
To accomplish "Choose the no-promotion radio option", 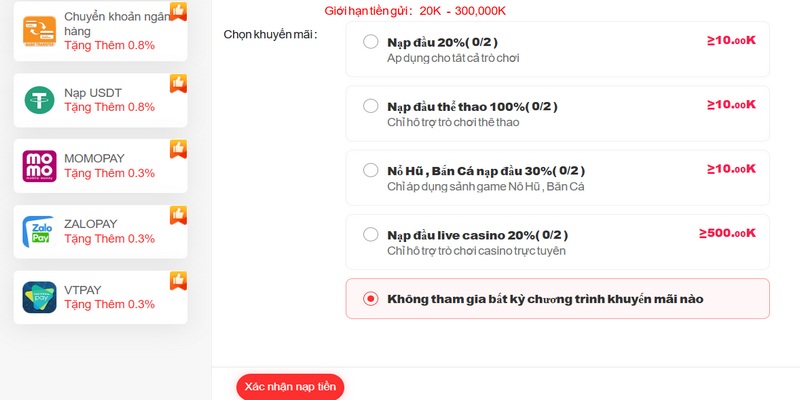I will tap(371, 298).
